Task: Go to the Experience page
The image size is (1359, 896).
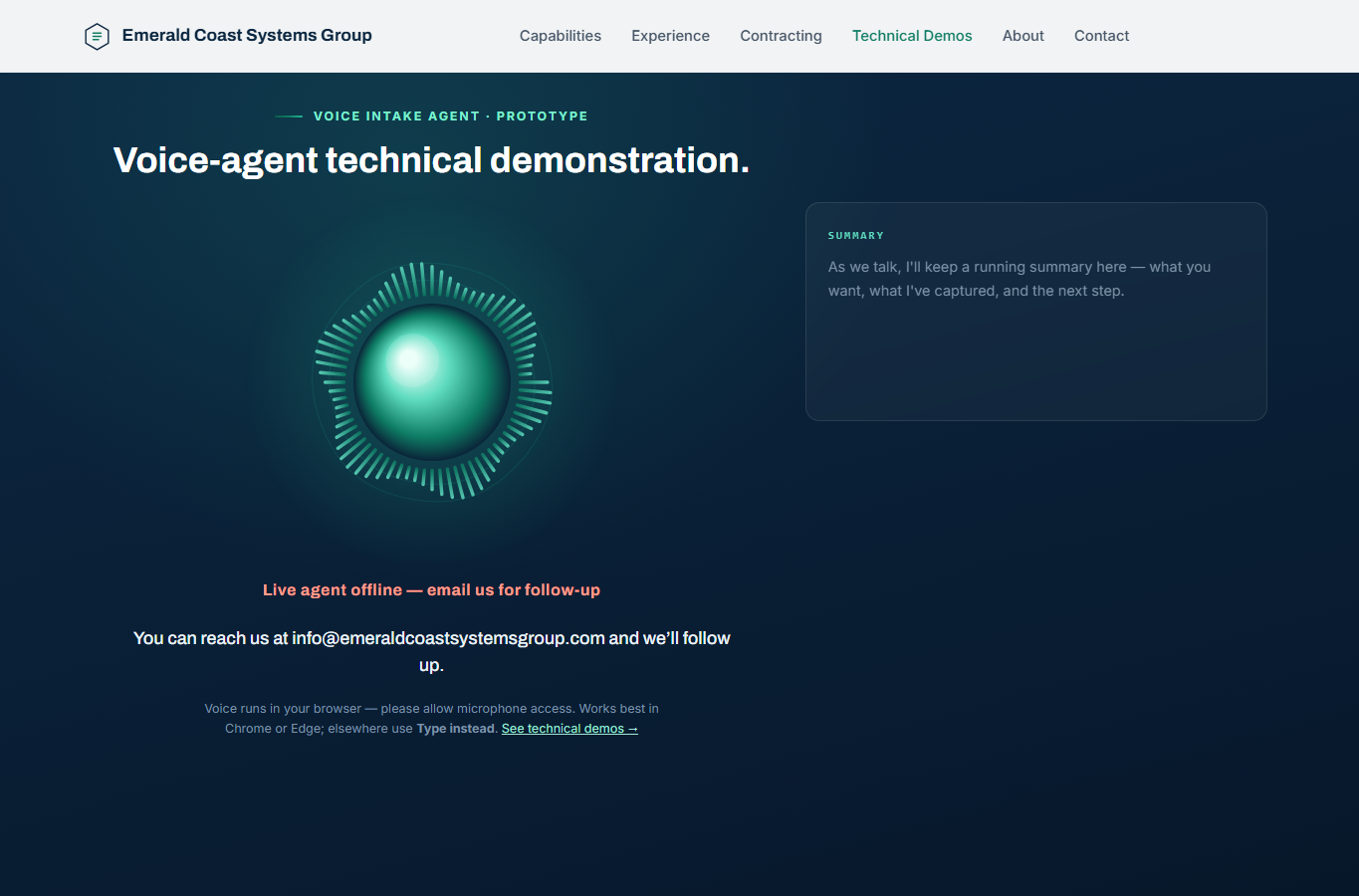Action: click(x=670, y=36)
